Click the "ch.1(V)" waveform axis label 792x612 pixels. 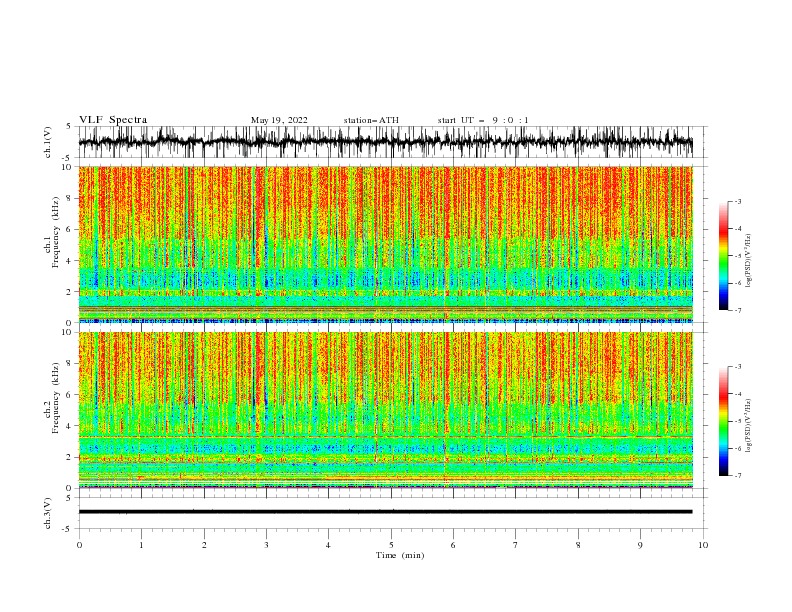[x=48, y=142]
